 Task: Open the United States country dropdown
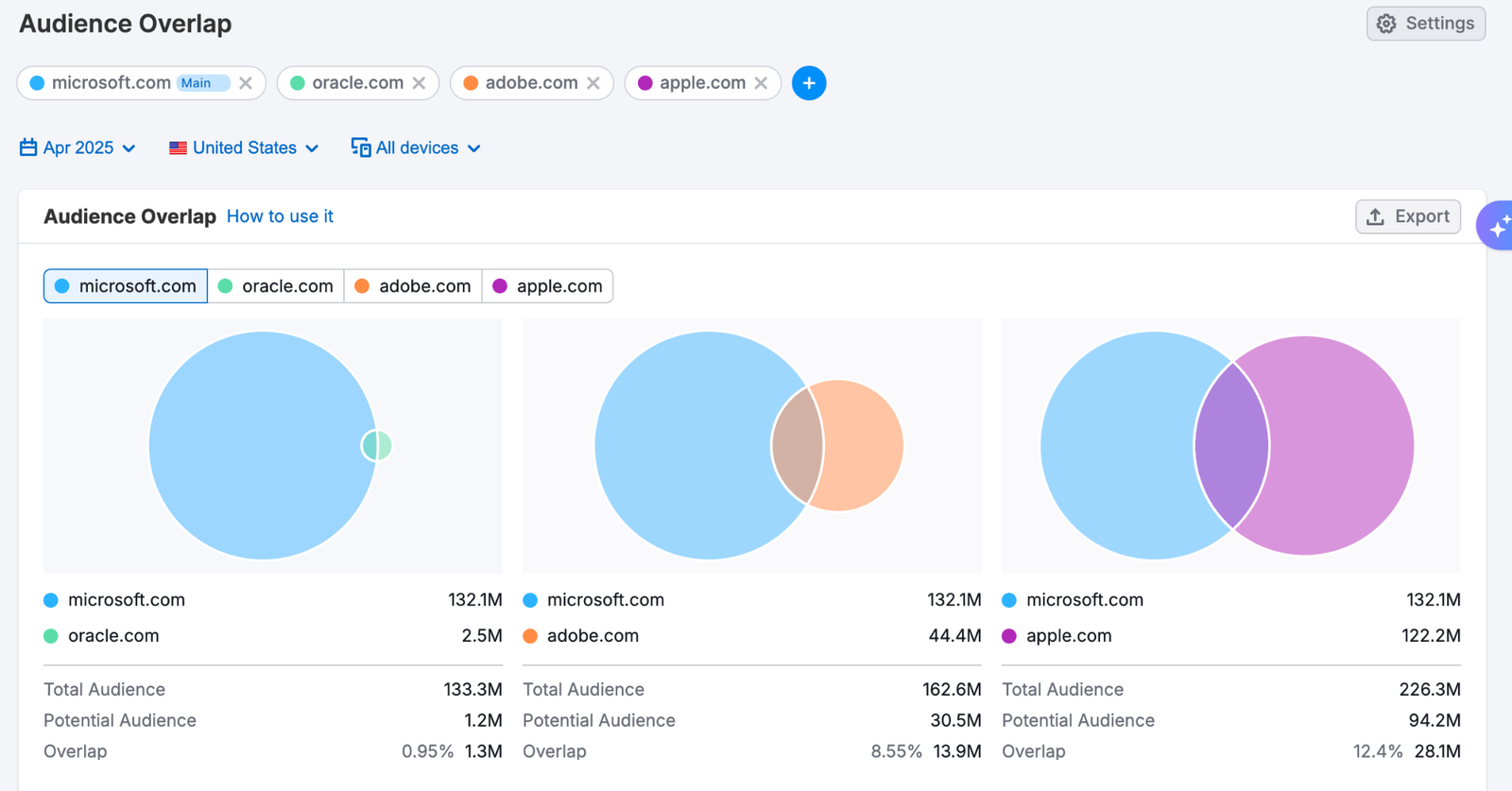244,147
